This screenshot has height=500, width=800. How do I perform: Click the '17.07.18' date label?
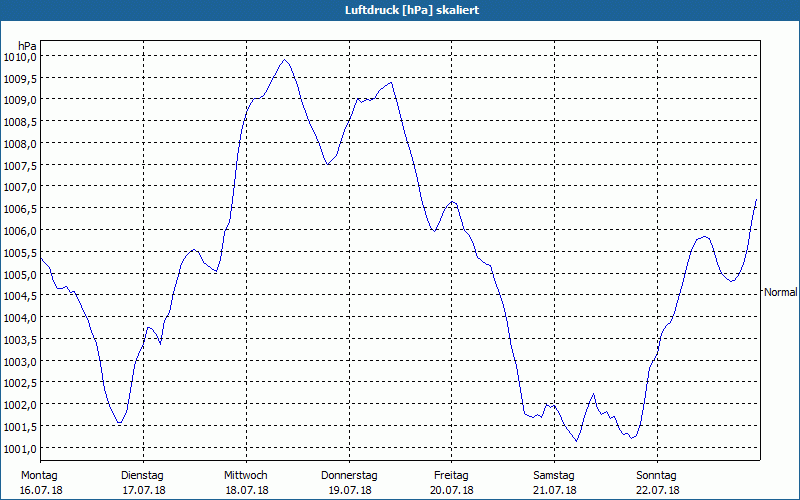coord(144,490)
